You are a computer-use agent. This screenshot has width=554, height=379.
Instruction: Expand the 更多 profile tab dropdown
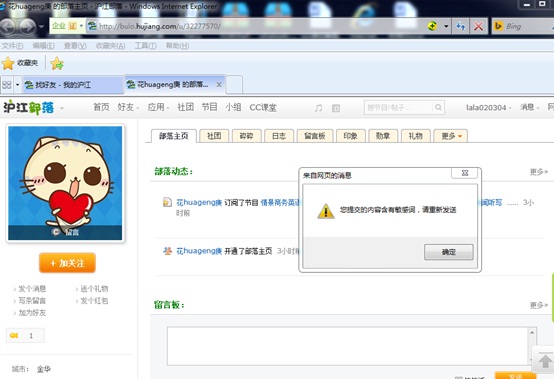pos(450,136)
